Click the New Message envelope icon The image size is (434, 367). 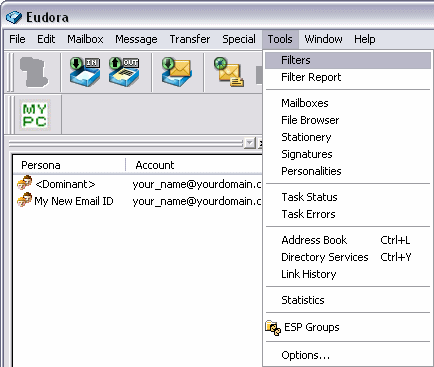[x=229, y=72]
